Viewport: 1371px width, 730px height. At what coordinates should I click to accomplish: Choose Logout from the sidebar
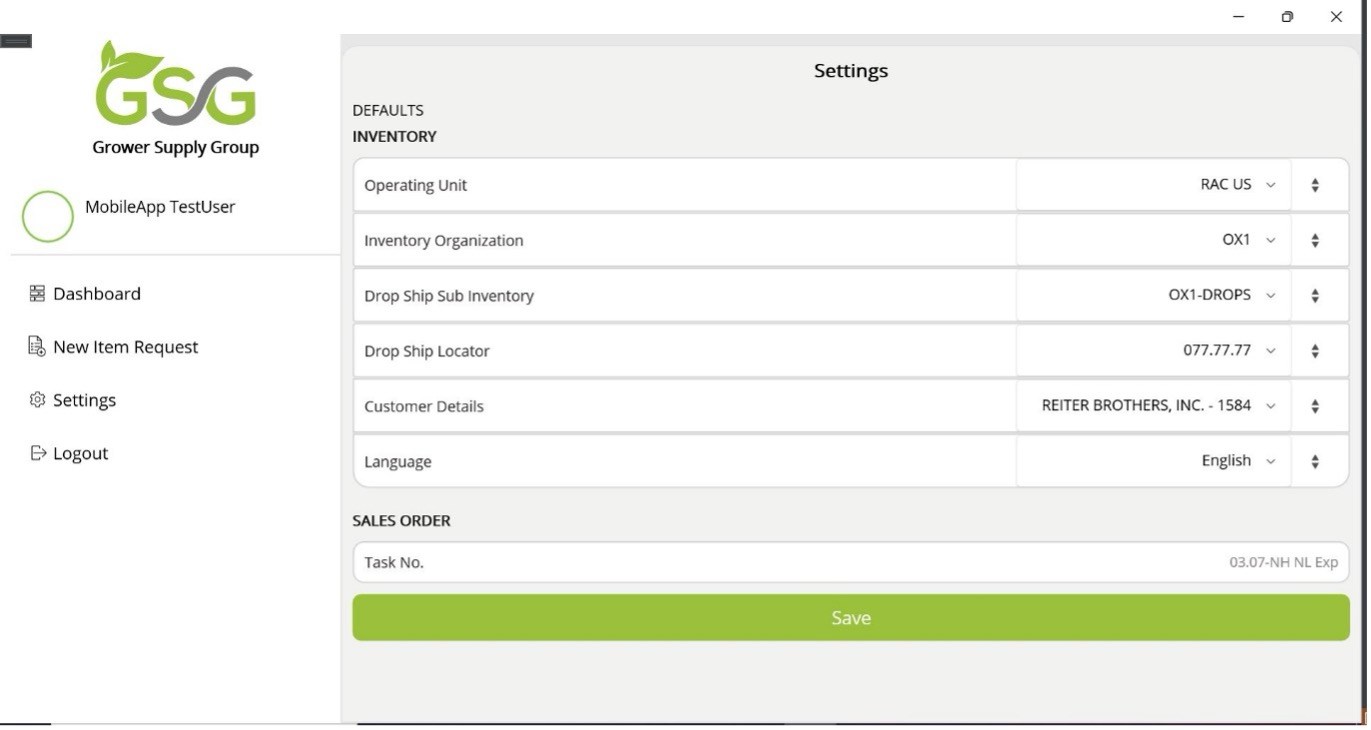[x=80, y=453]
